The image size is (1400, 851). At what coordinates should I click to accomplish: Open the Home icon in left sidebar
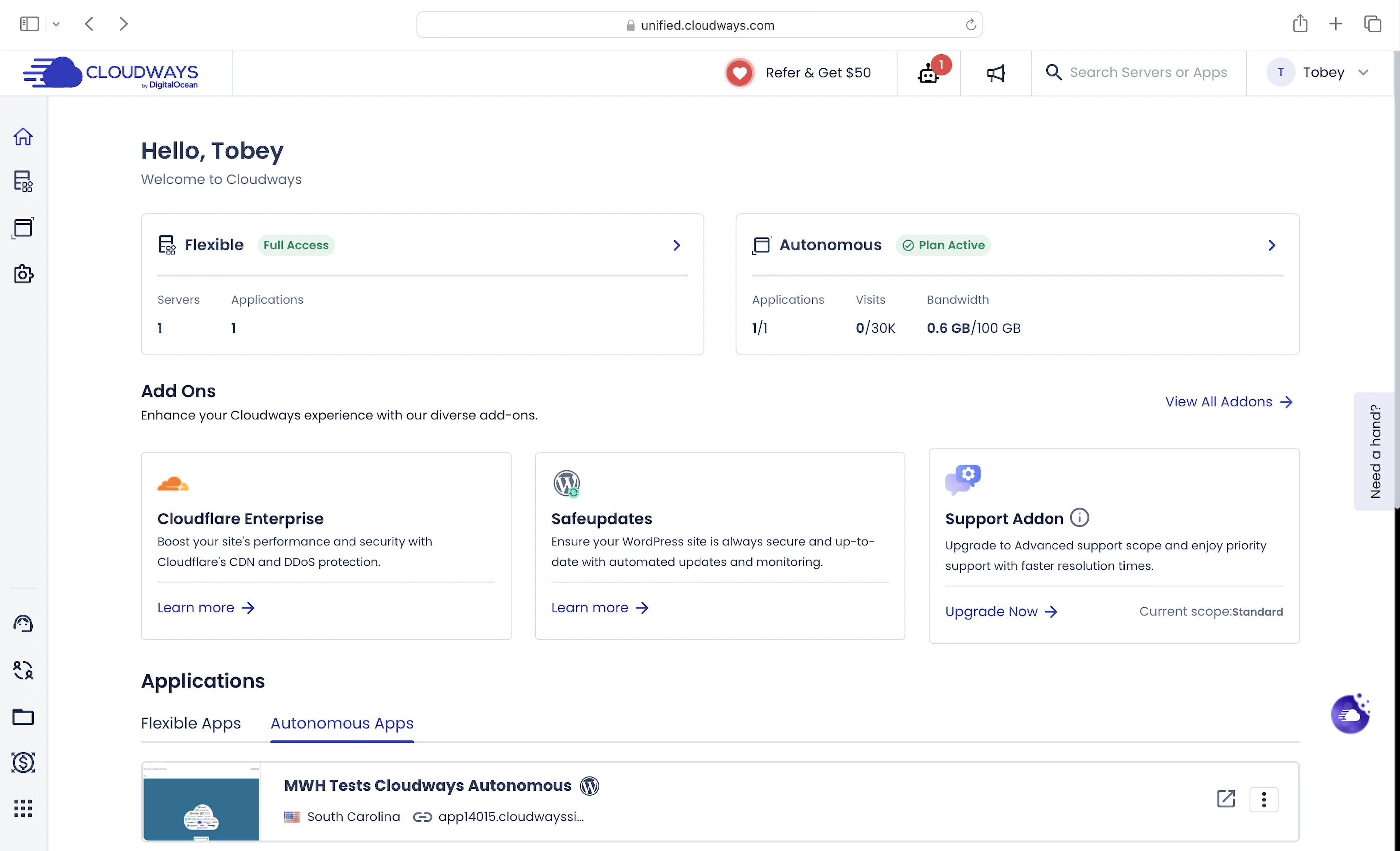click(x=23, y=136)
